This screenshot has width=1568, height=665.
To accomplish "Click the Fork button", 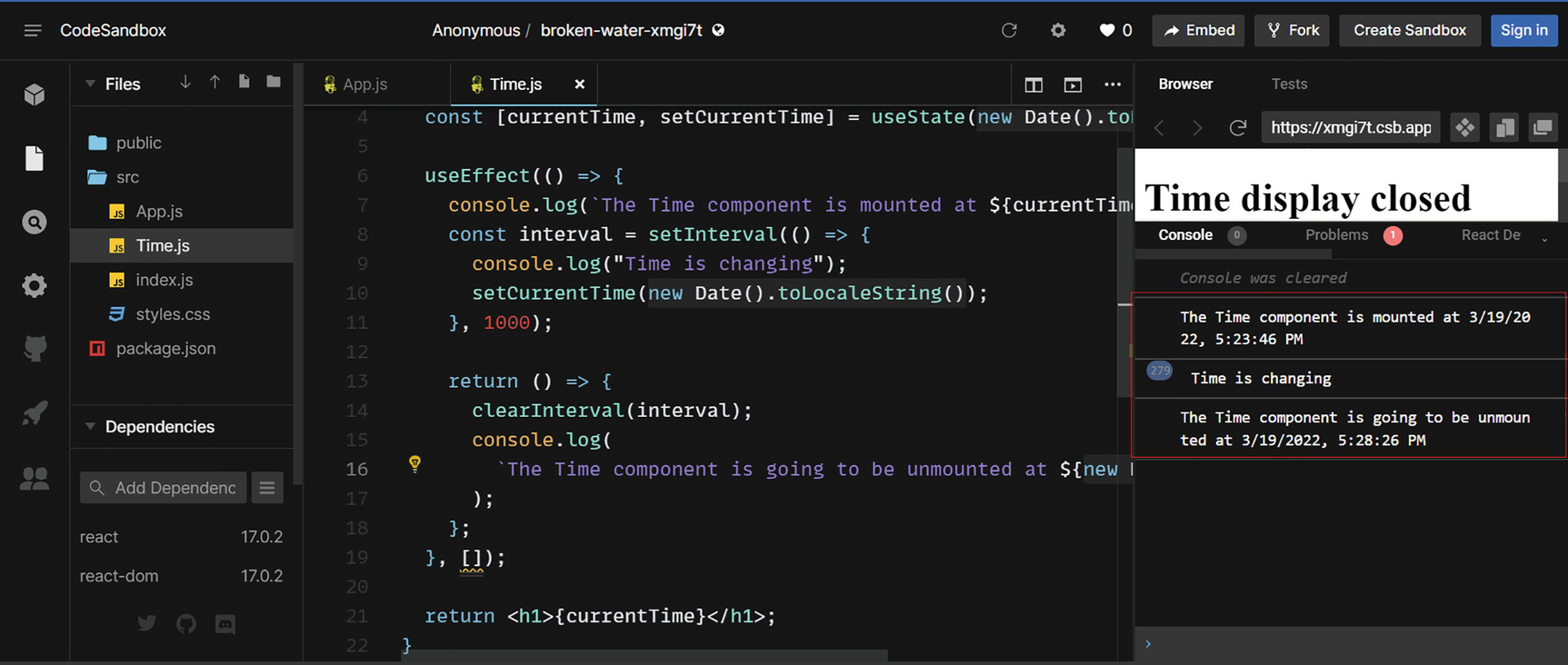I will pos(1292,31).
